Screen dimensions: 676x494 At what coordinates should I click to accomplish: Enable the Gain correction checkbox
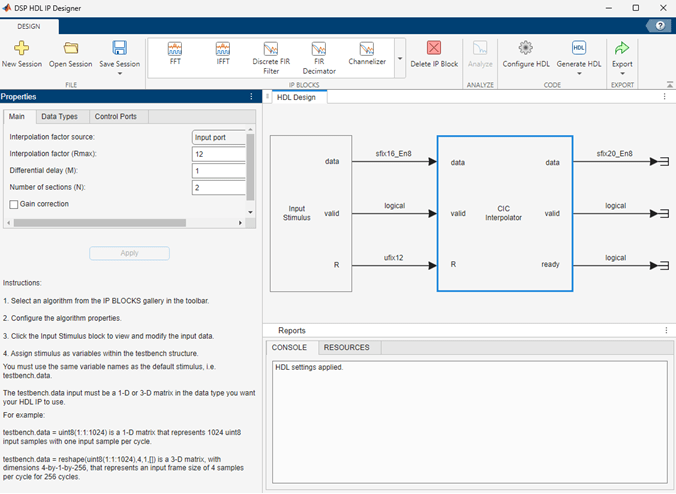tap(14, 204)
